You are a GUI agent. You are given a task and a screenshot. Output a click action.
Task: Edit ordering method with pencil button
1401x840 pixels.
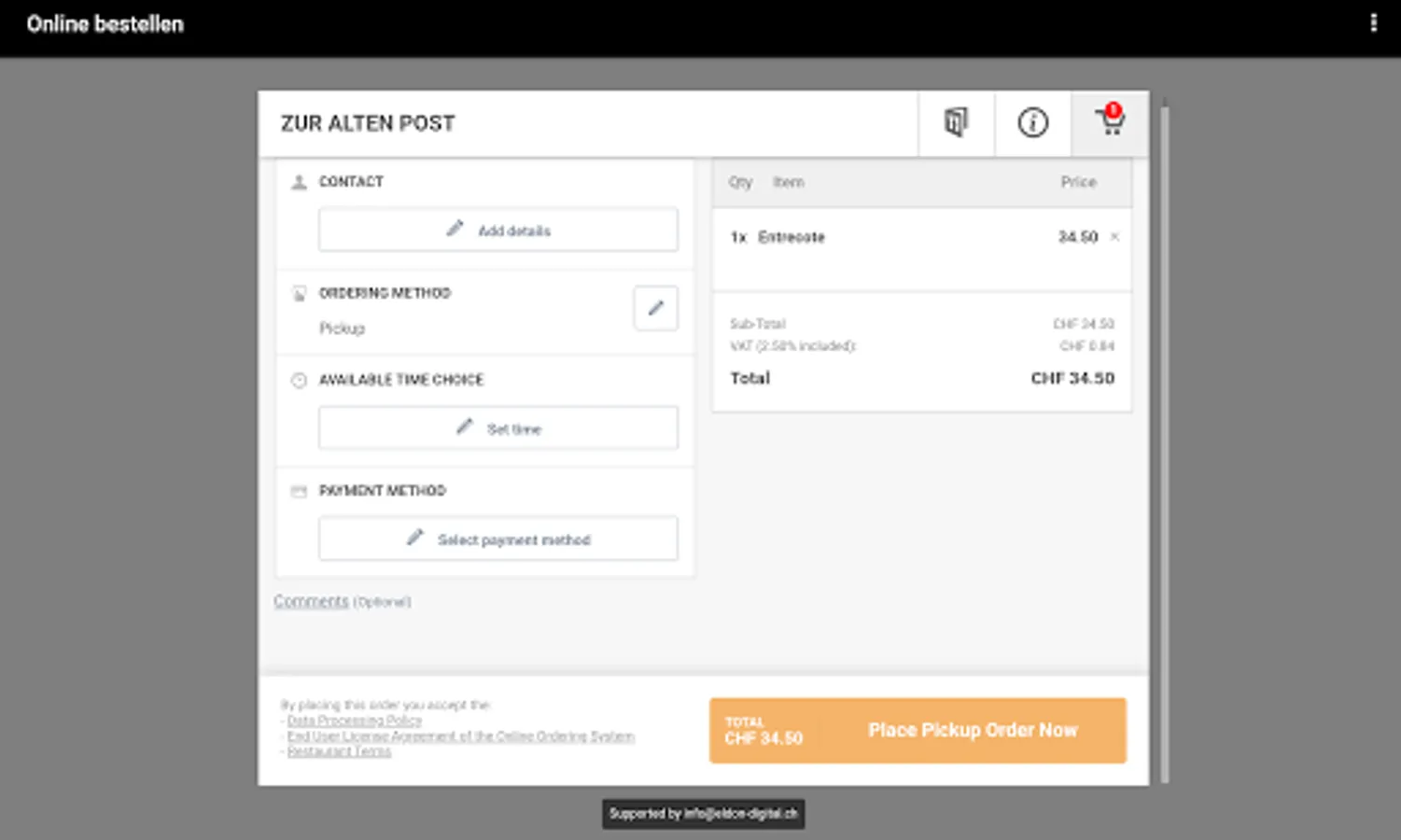point(655,308)
